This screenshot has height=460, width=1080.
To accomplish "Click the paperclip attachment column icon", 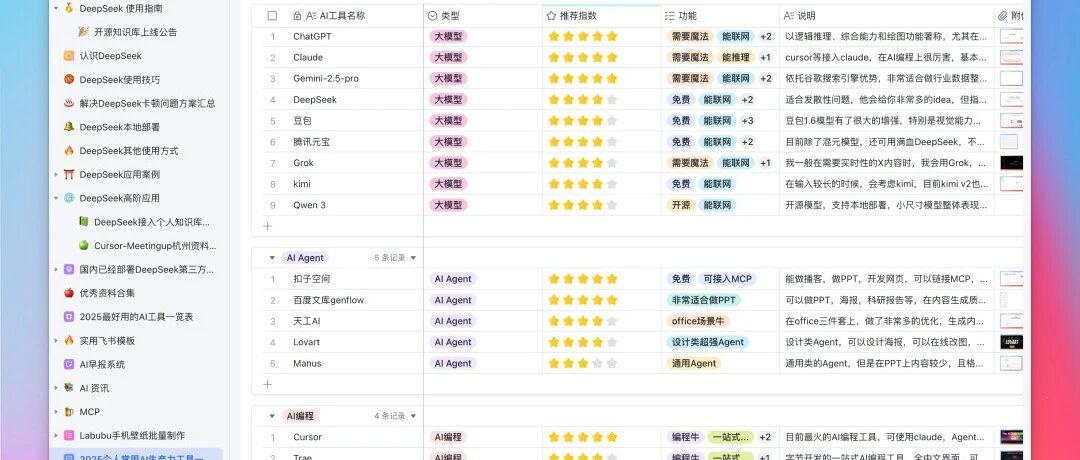I will pyautogui.click(x=1002, y=16).
